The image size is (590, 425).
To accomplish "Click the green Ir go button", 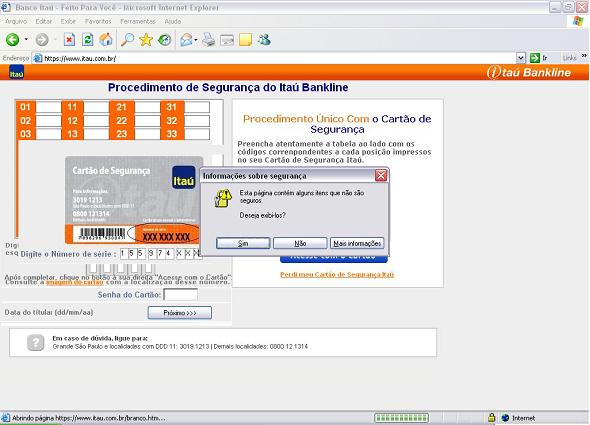I will pos(538,58).
